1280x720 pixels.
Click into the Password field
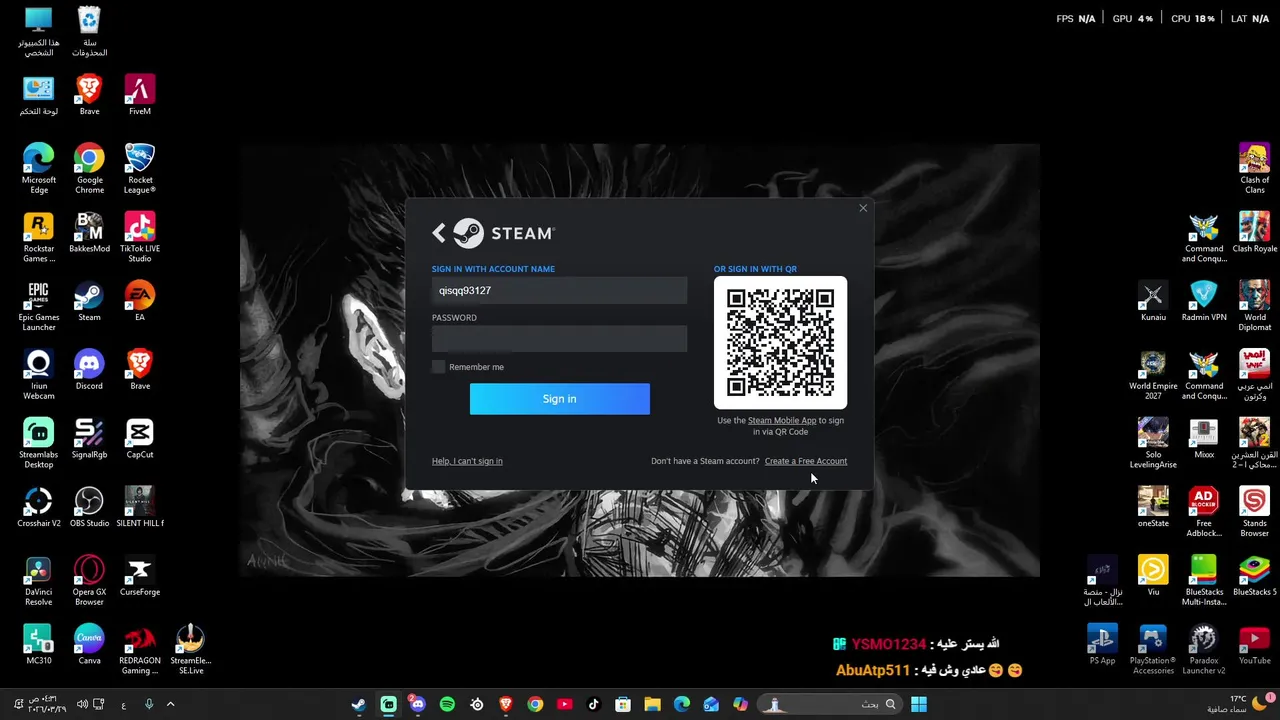[x=559, y=339]
